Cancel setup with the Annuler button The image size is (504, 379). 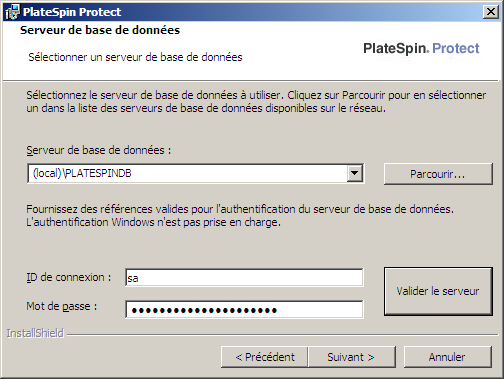click(x=448, y=357)
